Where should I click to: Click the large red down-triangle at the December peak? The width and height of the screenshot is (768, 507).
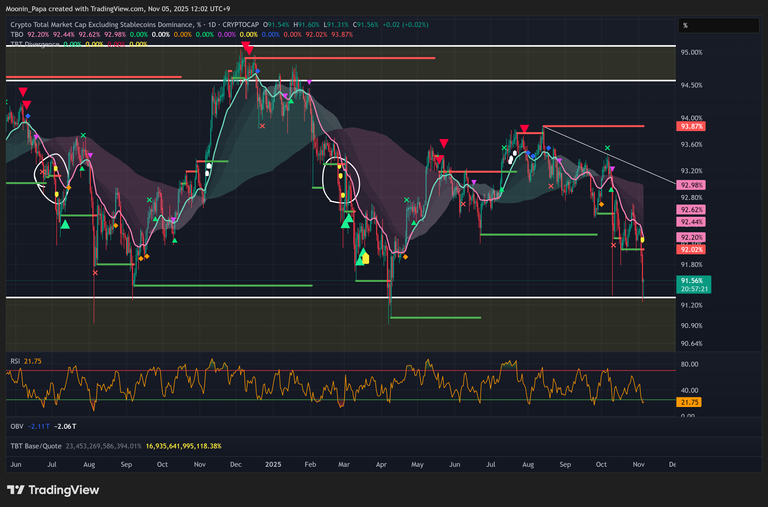247,48
